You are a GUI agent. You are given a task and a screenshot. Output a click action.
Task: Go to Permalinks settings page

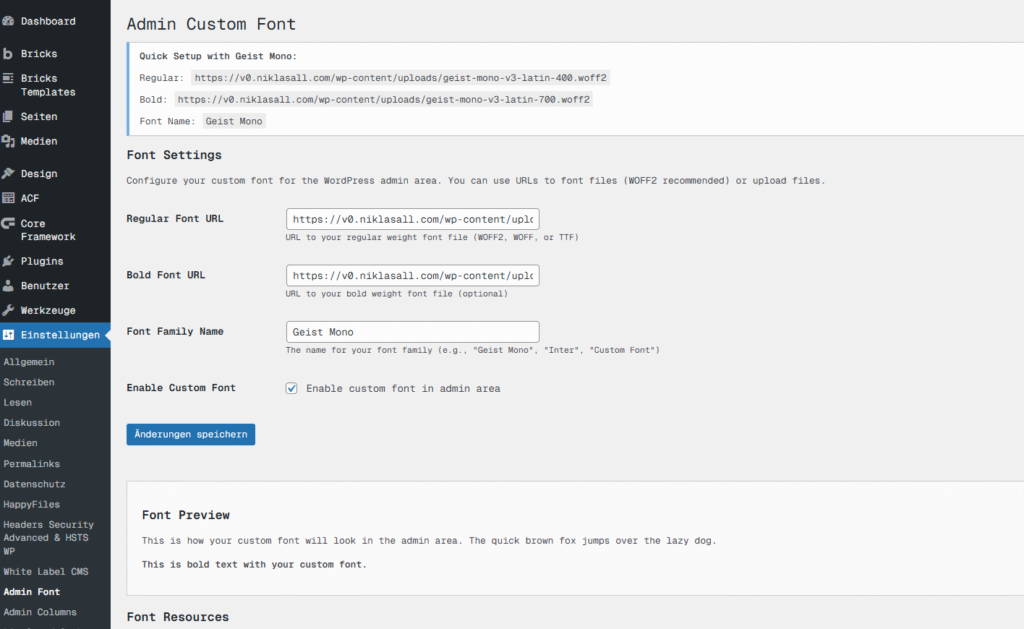point(31,464)
